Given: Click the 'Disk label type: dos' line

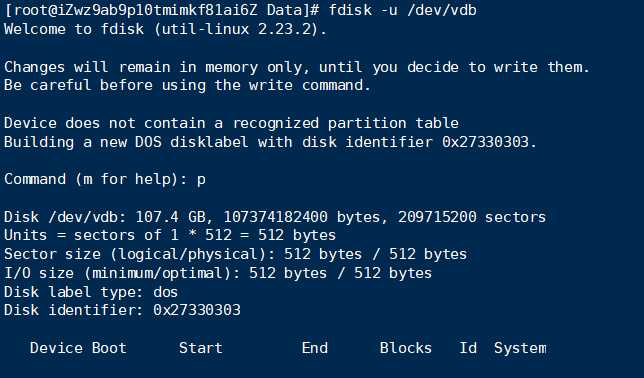Looking at the screenshot, I should pos(91,292).
